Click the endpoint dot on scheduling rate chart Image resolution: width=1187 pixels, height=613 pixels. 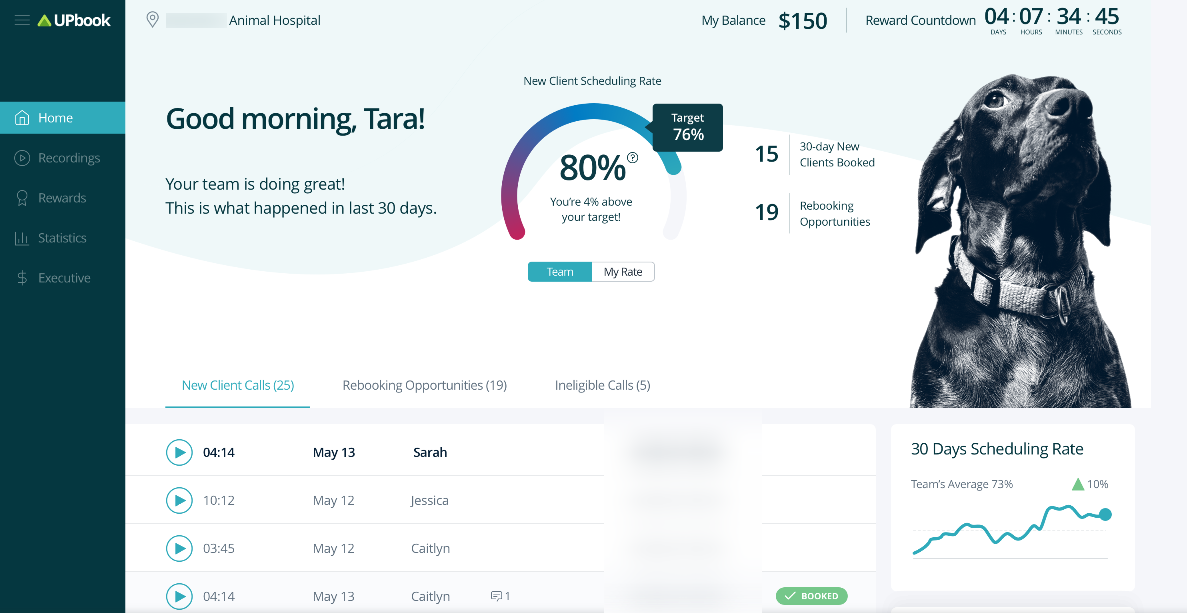[1105, 515]
